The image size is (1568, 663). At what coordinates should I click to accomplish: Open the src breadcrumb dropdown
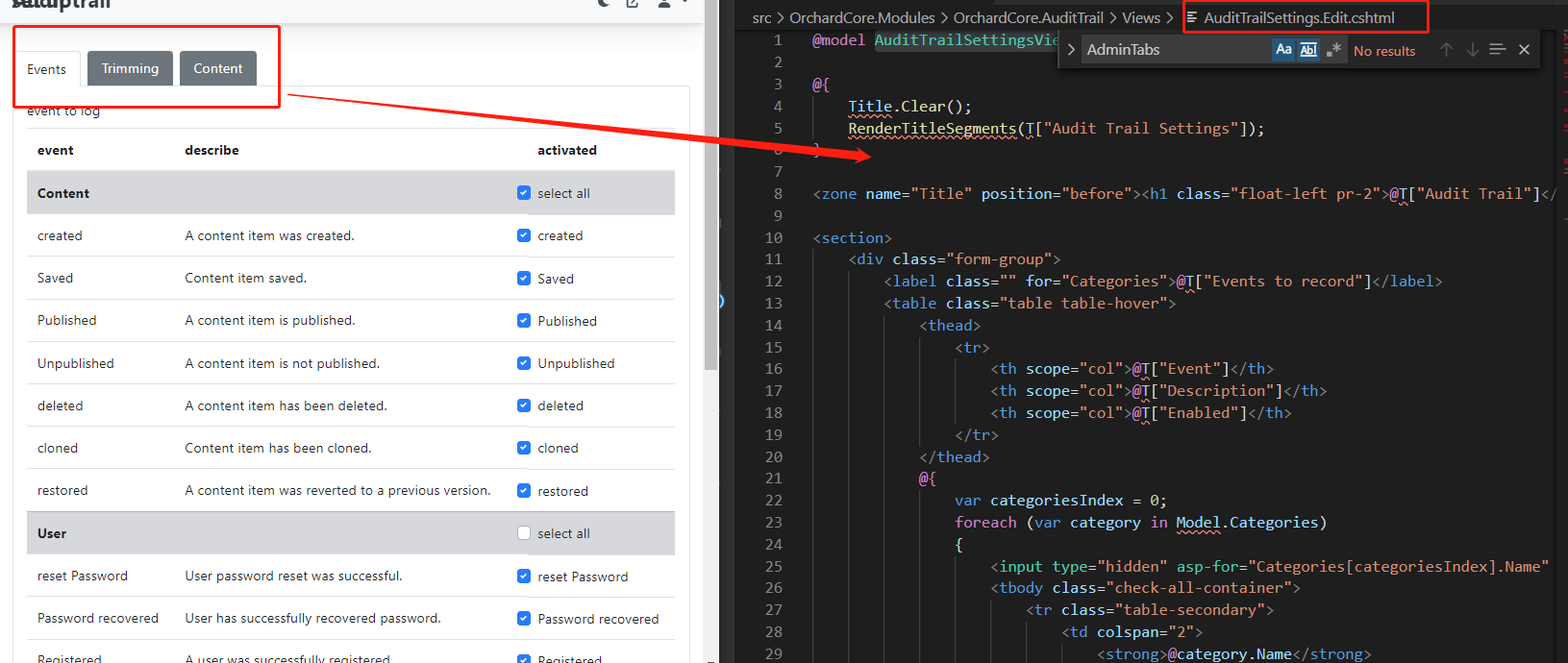(761, 17)
